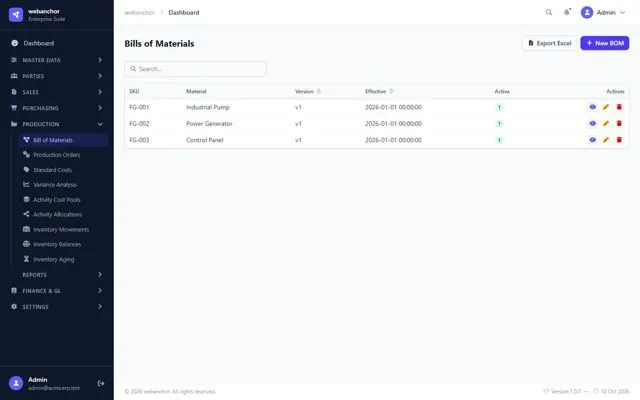Expand the Parties section

pos(57,76)
